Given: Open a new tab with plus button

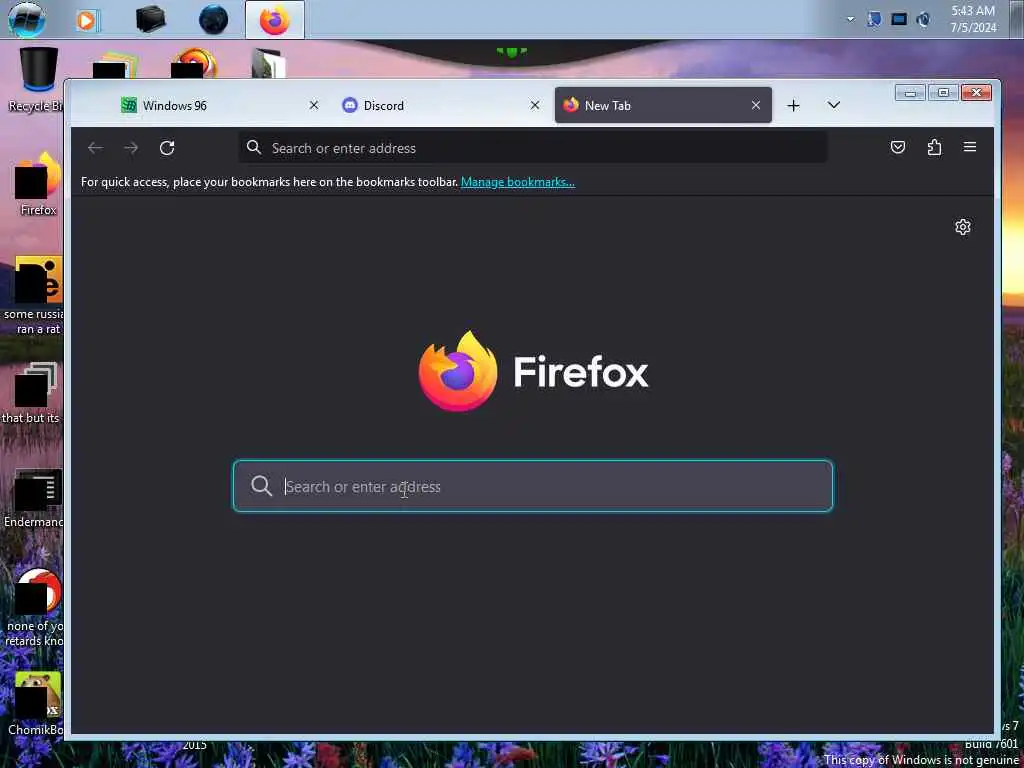Looking at the screenshot, I should pyautogui.click(x=793, y=106).
